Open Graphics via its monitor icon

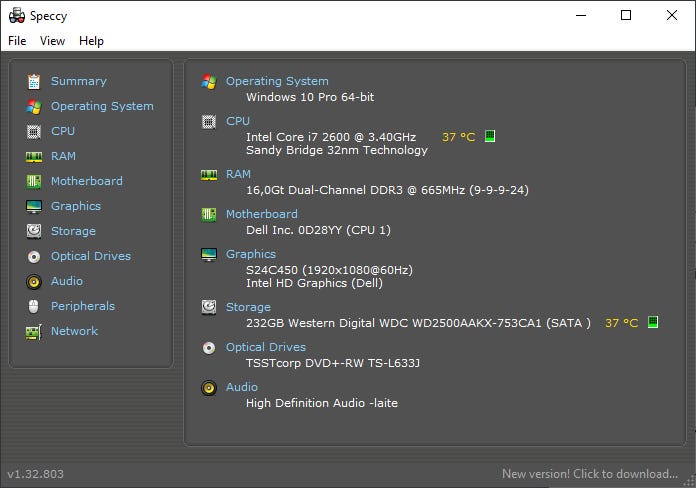point(34,206)
